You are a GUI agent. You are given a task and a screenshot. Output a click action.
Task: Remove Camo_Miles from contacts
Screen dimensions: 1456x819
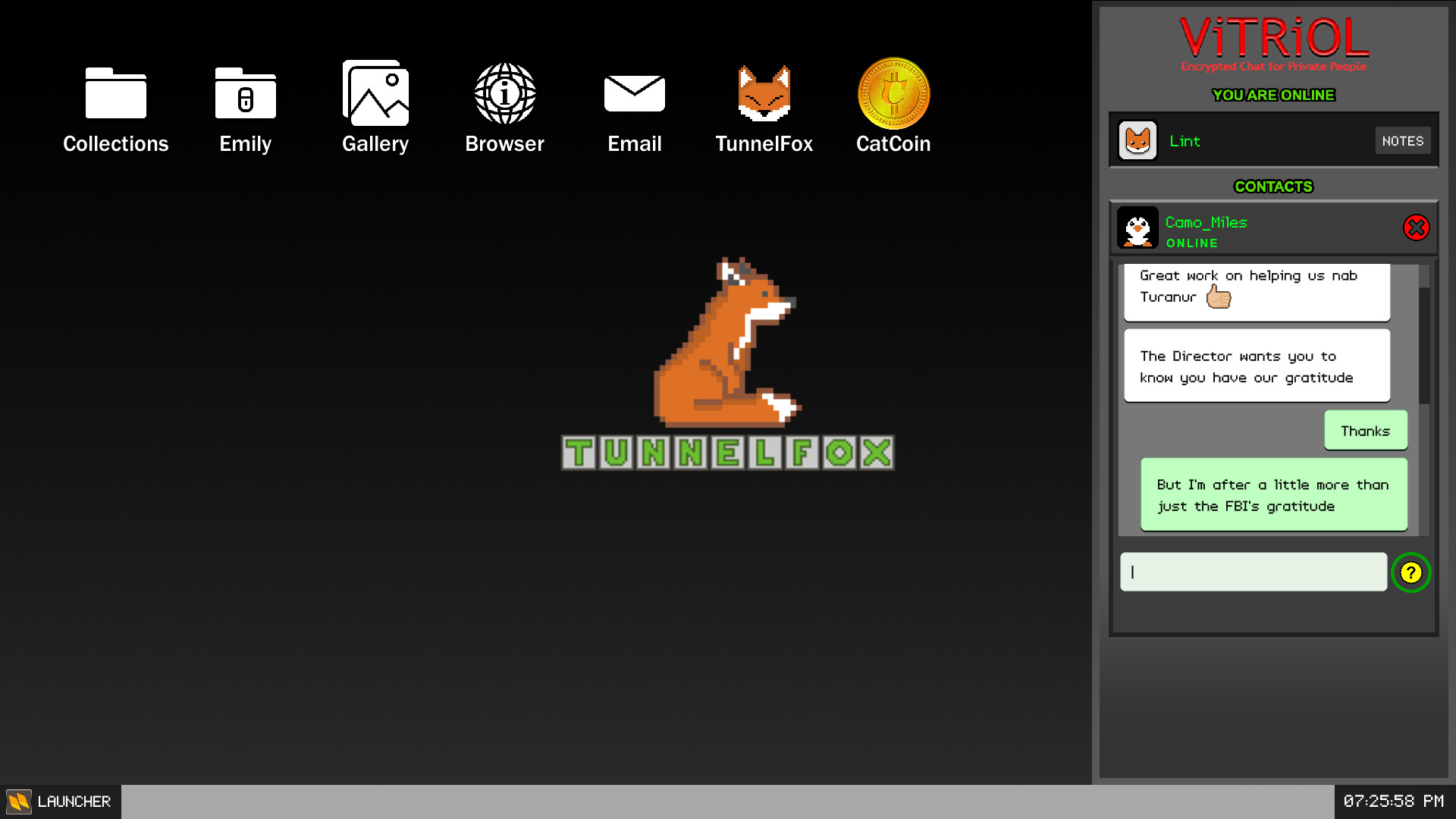1417,228
